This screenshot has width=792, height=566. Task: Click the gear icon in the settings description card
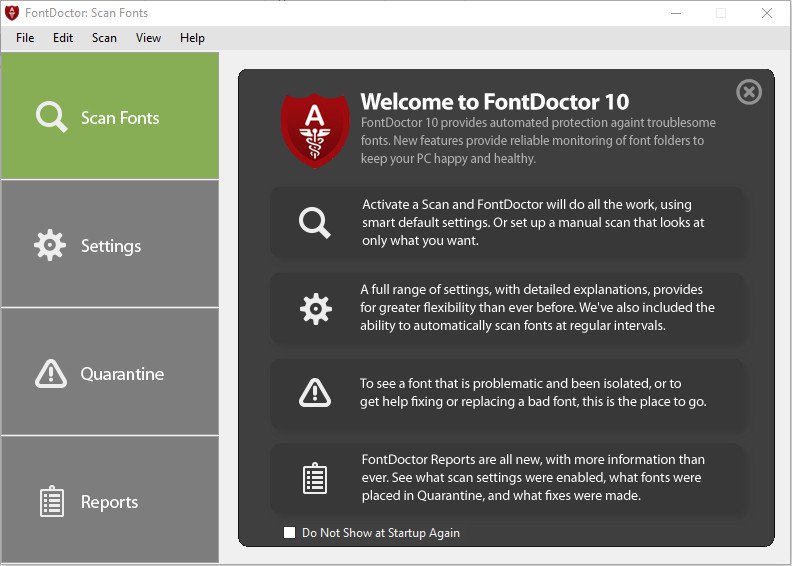(x=316, y=308)
